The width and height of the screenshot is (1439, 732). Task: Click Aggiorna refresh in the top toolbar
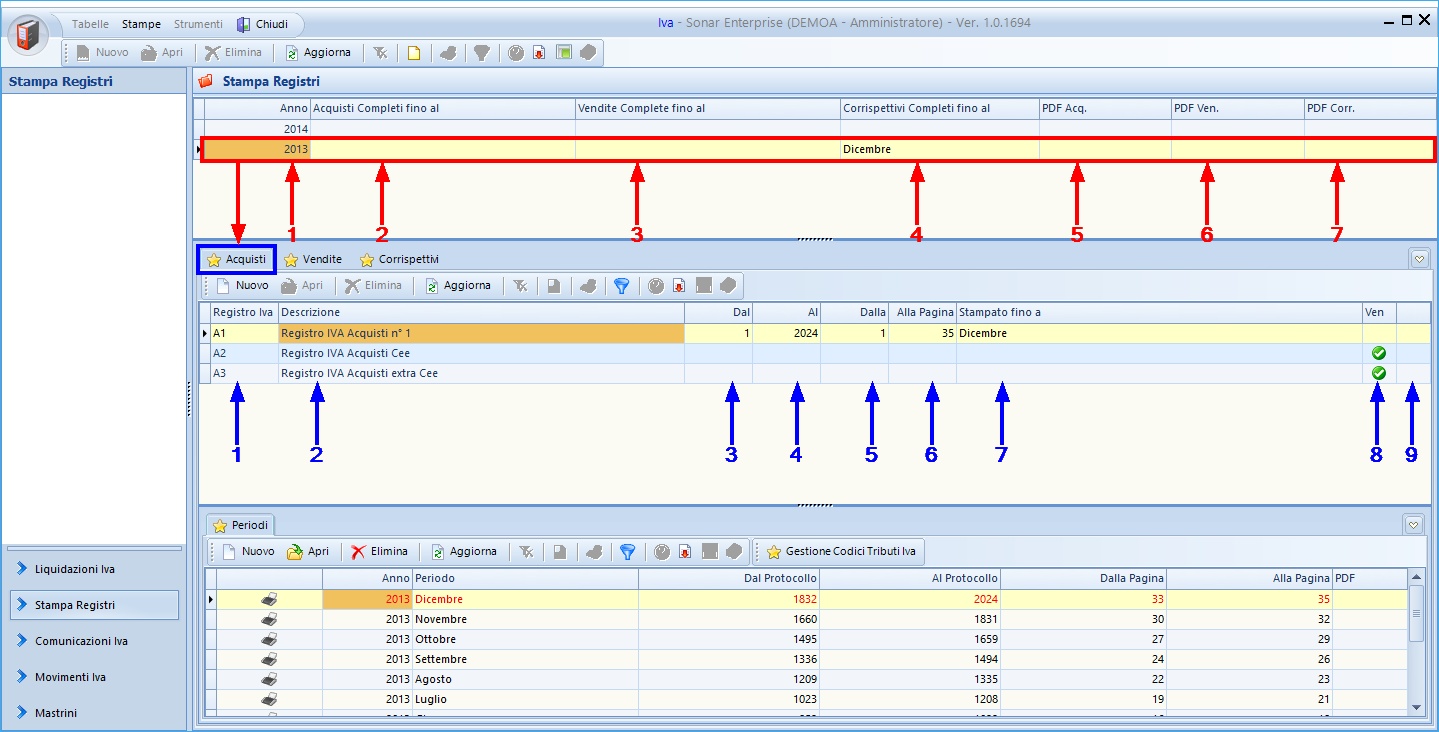[318, 53]
